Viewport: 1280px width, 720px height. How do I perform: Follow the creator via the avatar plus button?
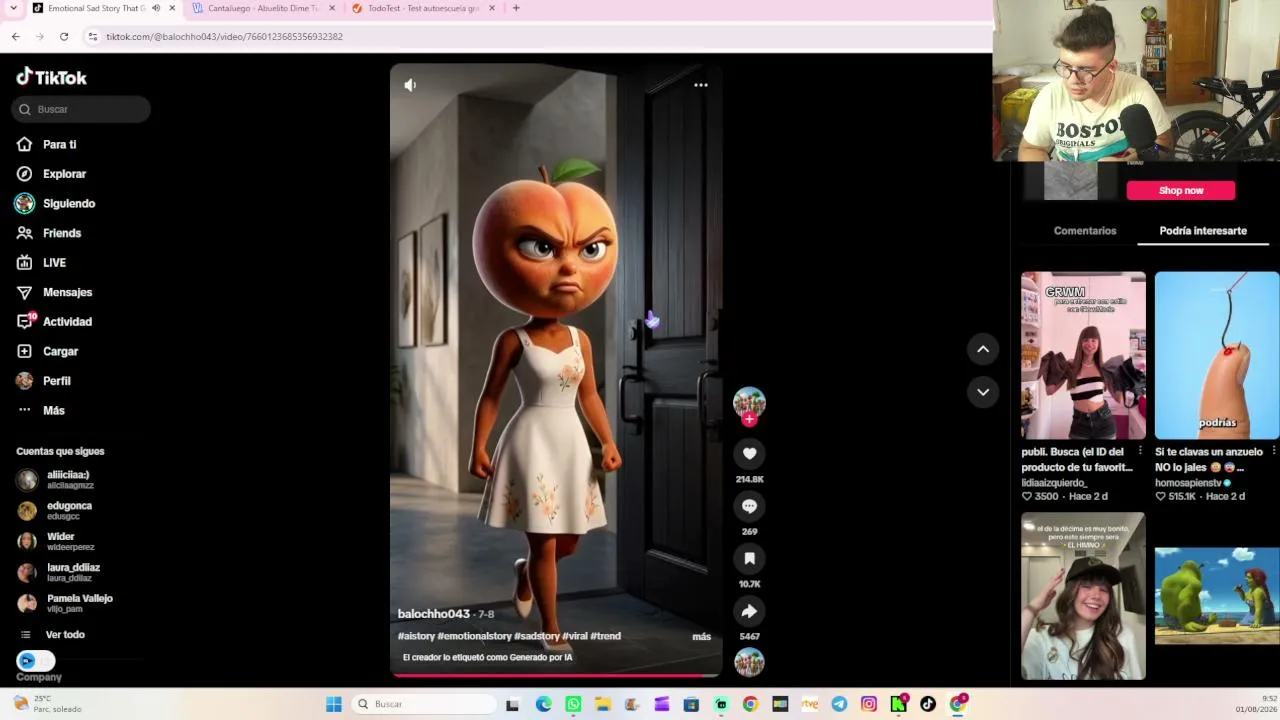click(749, 420)
